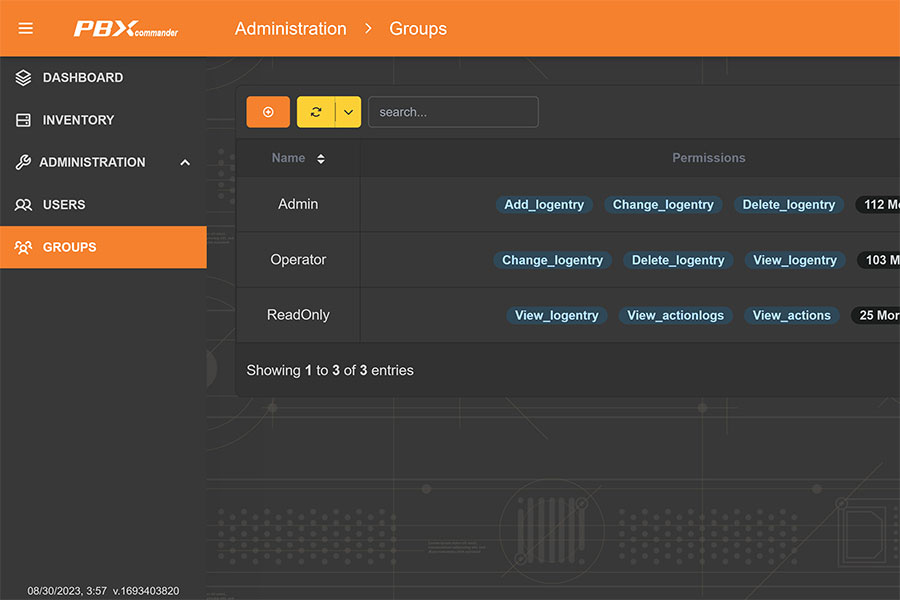
Task: Click the View_actionlogs permission tag
Action: [675, 315]
